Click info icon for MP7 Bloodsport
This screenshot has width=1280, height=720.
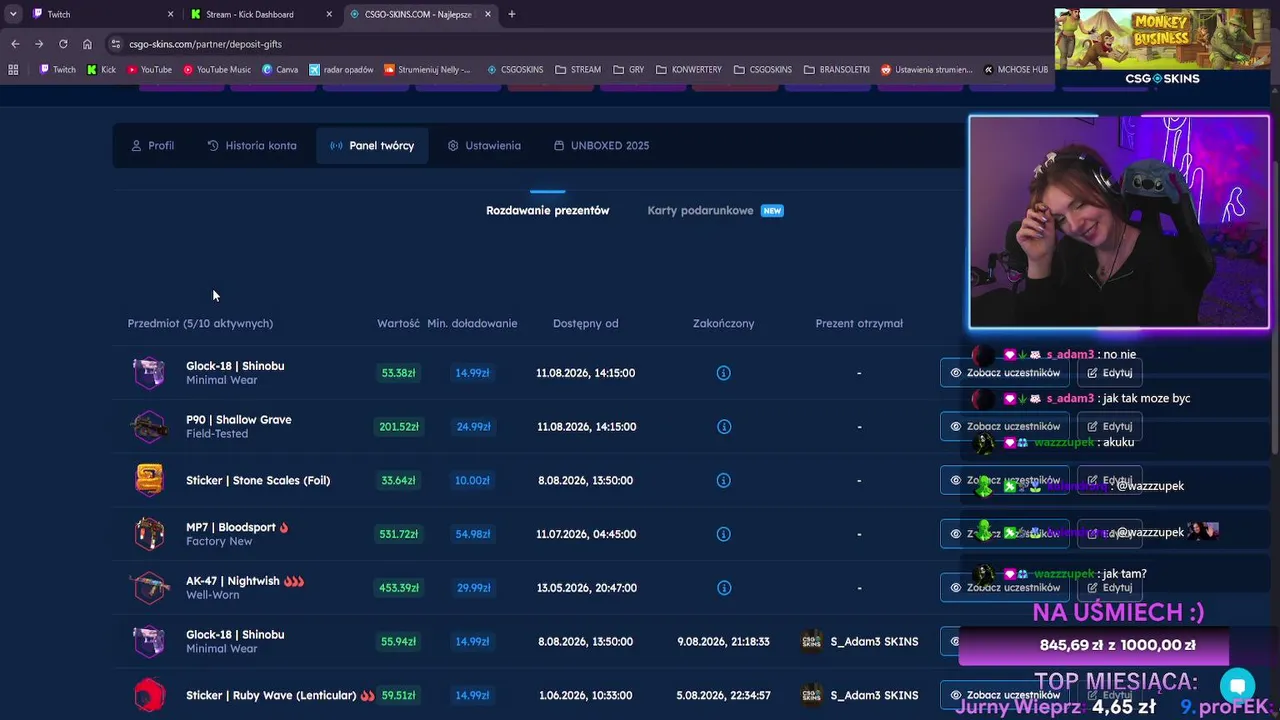724,534
